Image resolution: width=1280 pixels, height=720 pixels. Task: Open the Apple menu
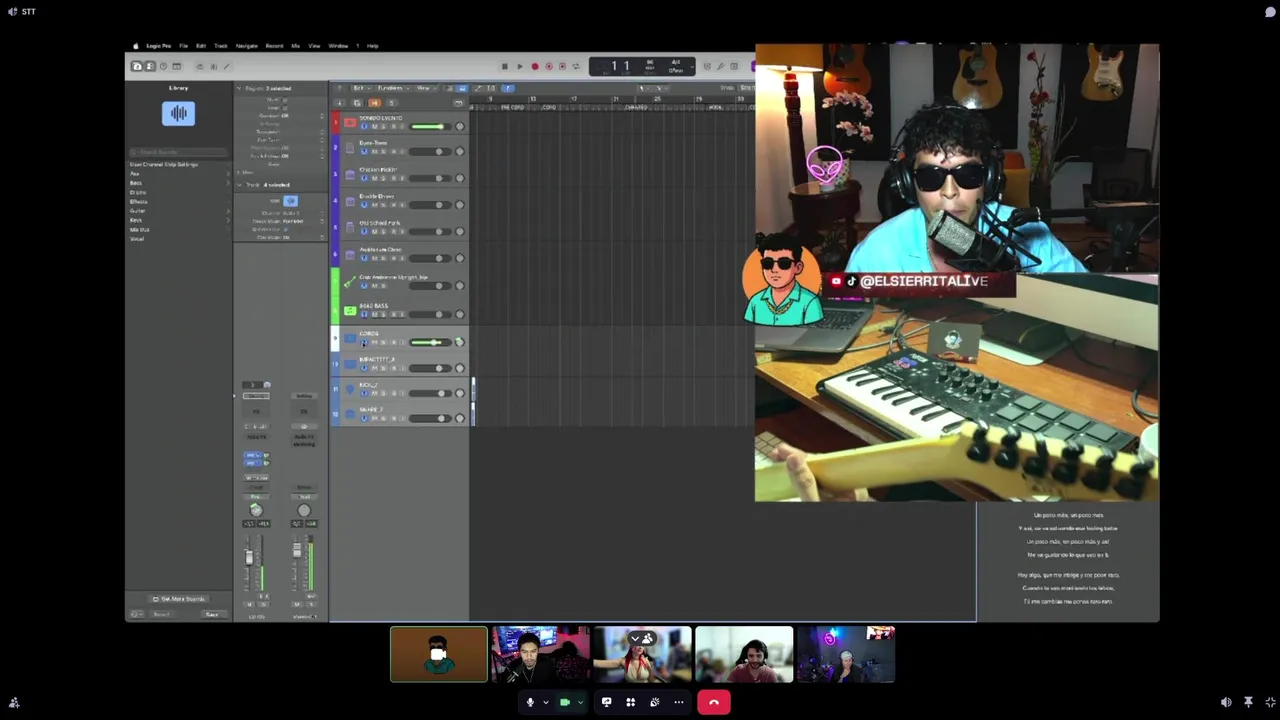click(135, 46)
